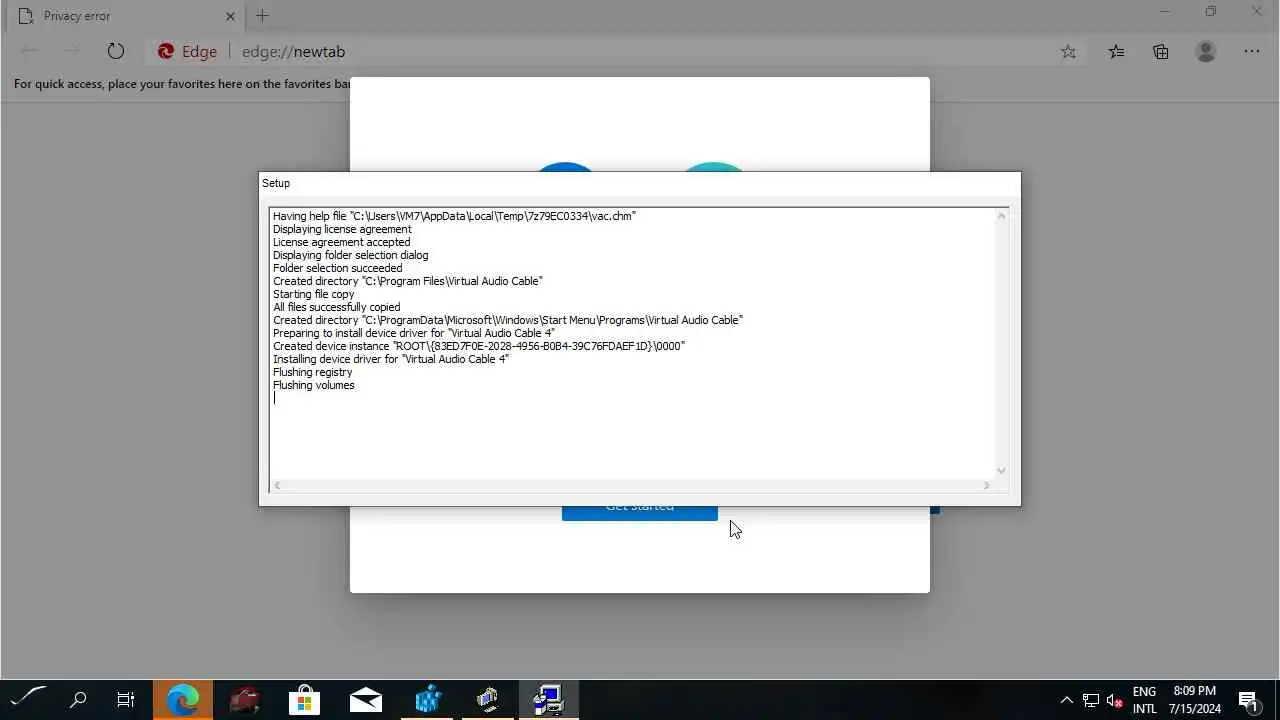1280x720 pixels.
Task: Open Task View on the taskbar
Action: click(x=126, y=700)
